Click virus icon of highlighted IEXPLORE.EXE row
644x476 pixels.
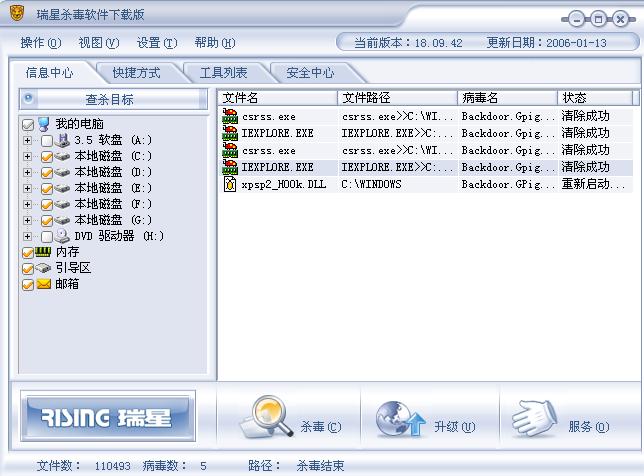(x=230, y=167)
